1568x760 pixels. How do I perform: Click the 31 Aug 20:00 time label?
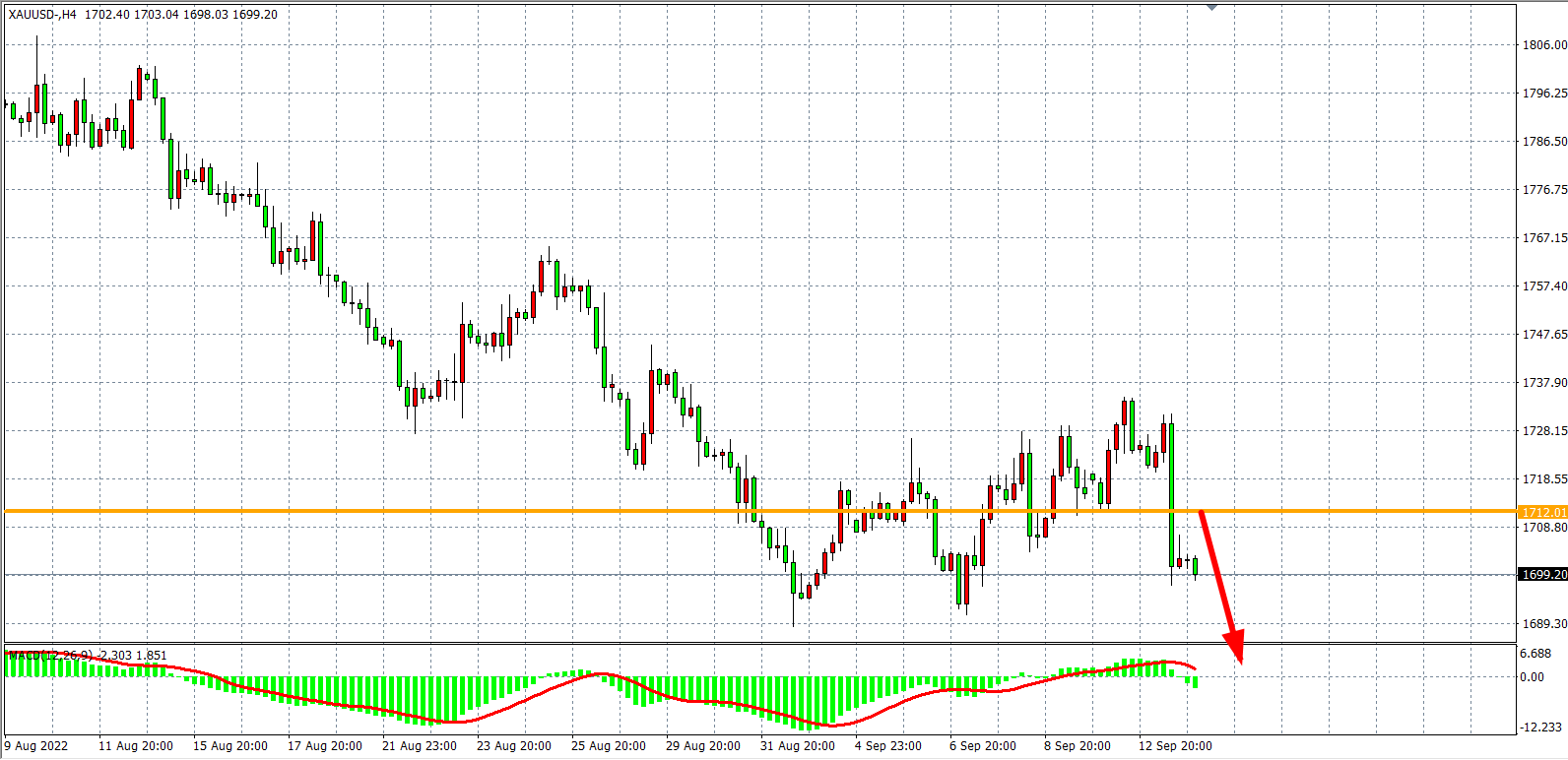pos(798,745)
